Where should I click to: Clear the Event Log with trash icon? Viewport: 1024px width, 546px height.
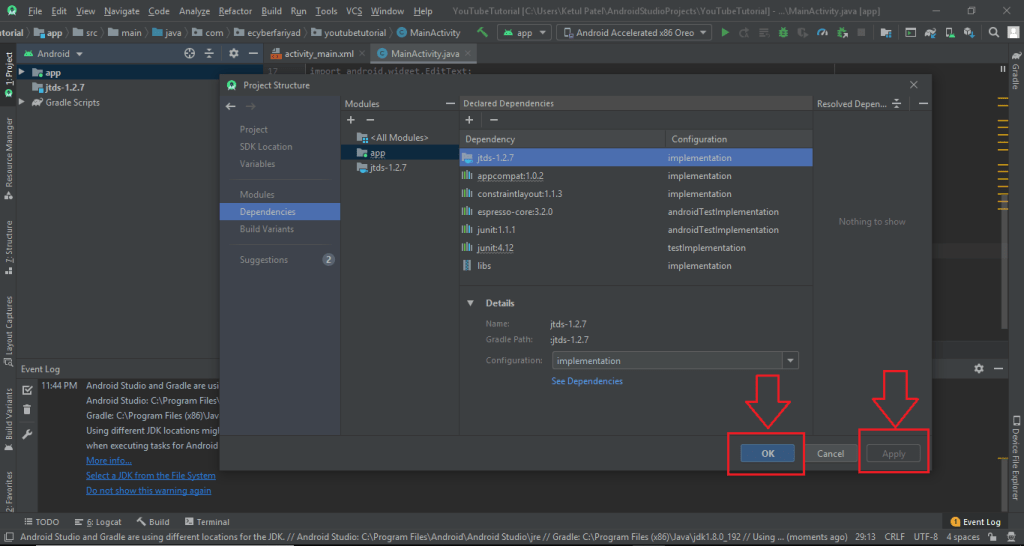tap(27, 409)
